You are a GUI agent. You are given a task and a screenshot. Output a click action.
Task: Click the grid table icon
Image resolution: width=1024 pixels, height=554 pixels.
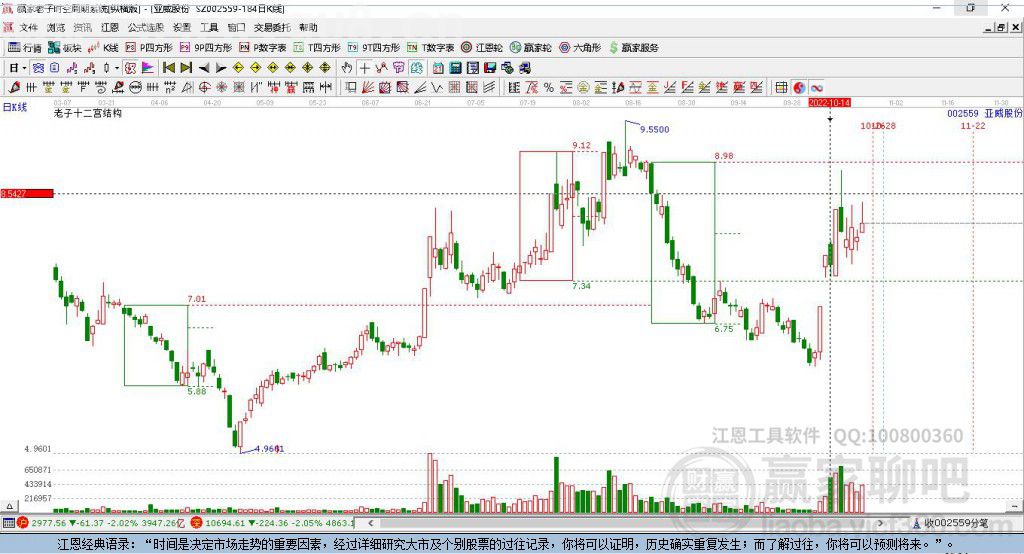pos(781,88)
